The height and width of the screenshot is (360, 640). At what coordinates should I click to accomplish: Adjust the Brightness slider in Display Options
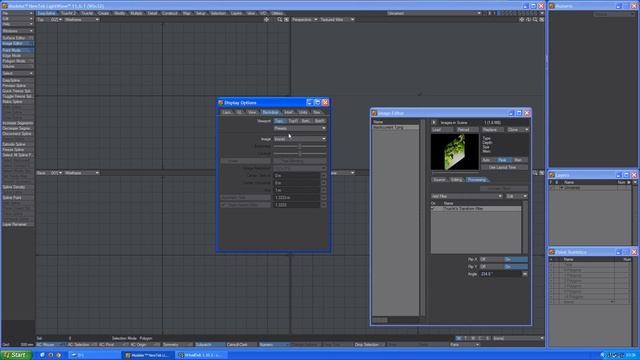point(300,146)
